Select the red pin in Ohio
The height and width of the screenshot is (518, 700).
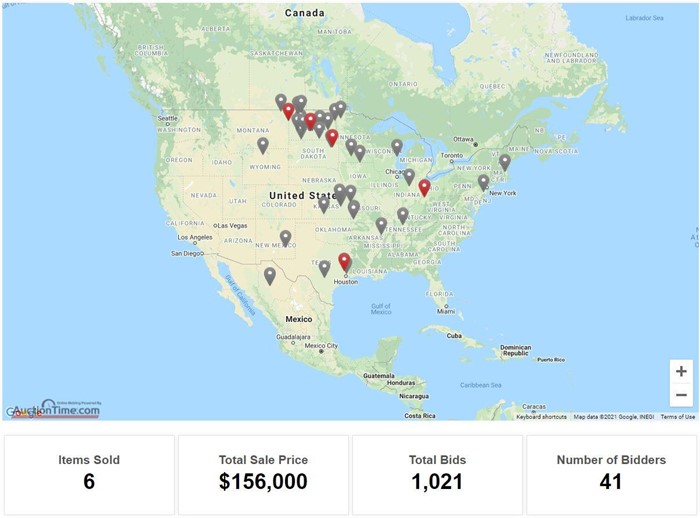(424, 188)
